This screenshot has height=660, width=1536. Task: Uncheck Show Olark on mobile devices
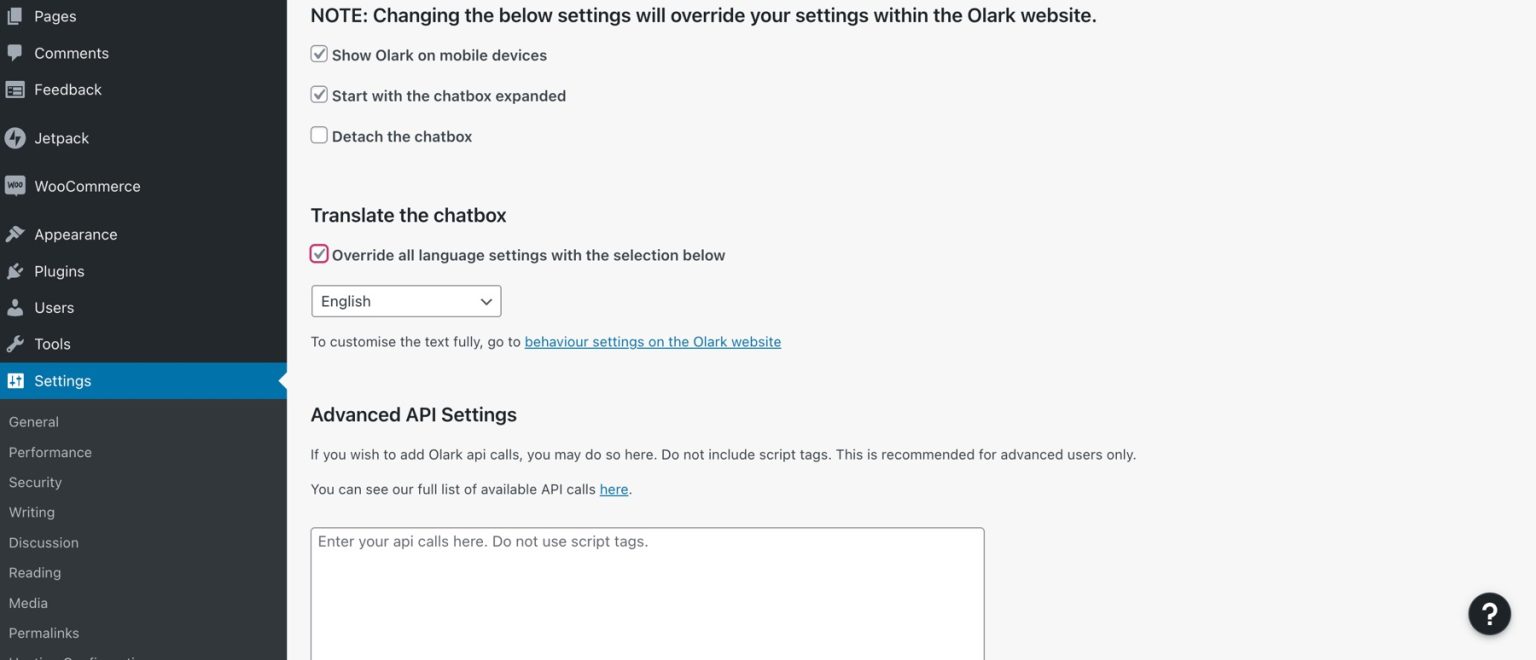[318, 53]
